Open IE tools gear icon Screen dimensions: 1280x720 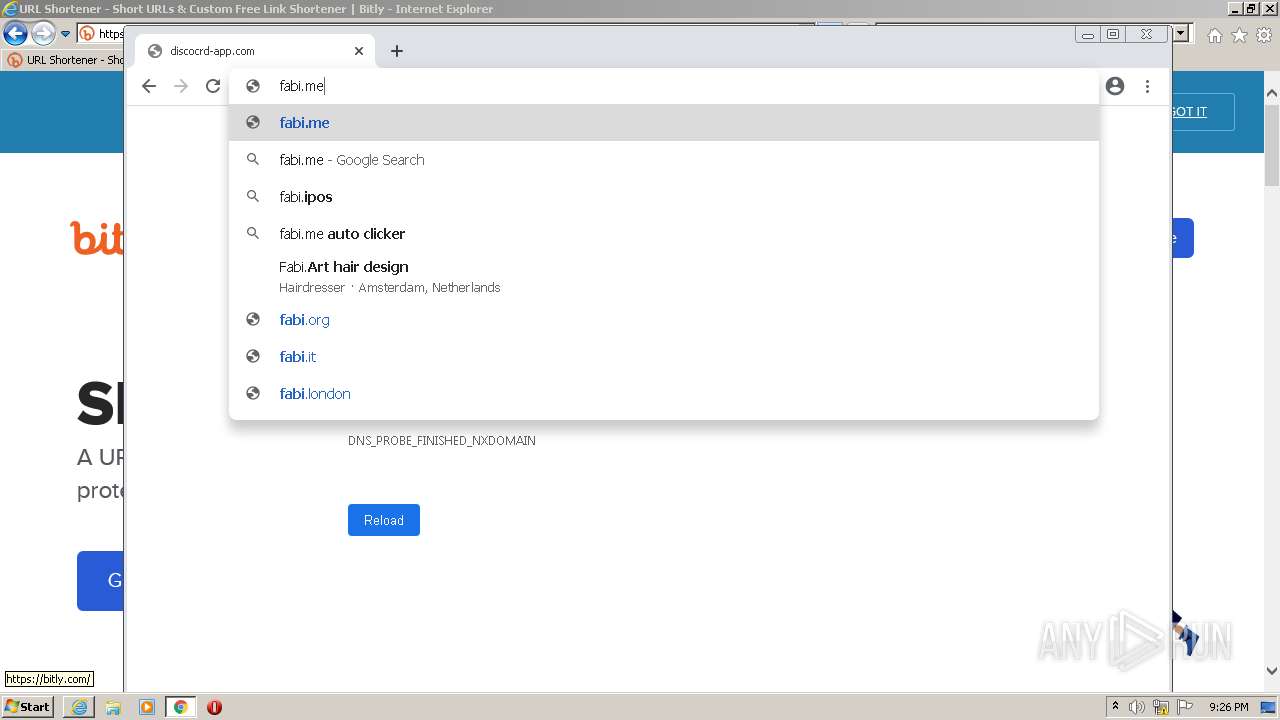click(1264, 35)
